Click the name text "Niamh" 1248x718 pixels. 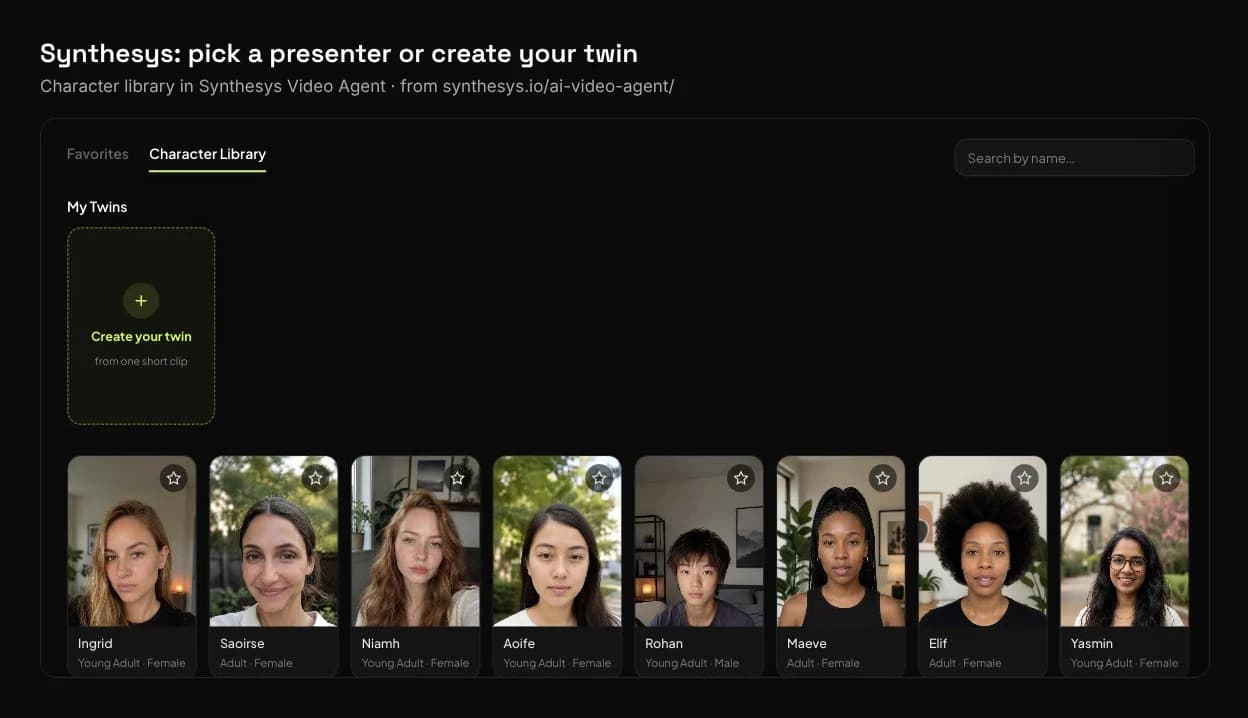pos(380,644)
